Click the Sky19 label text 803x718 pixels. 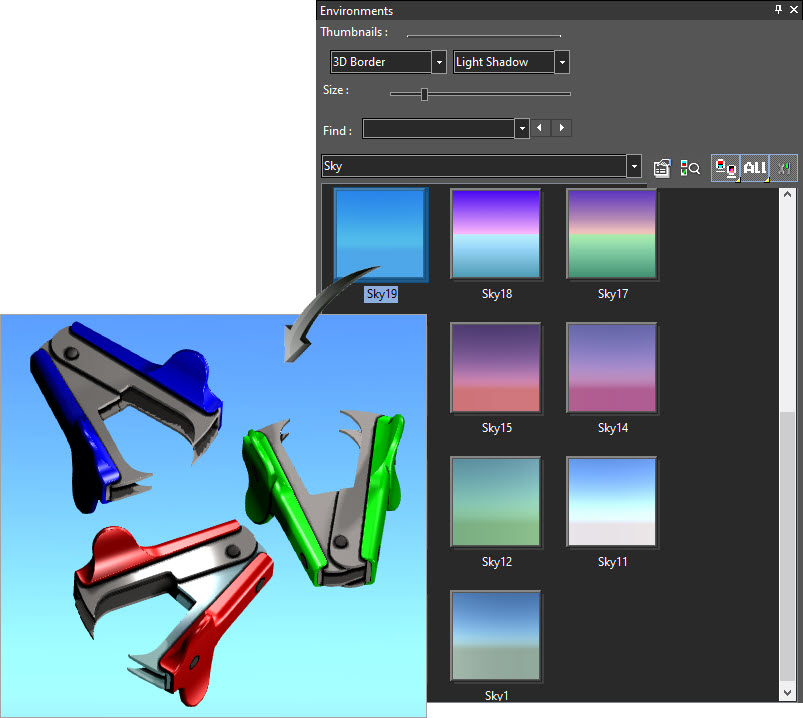point(382,294)
